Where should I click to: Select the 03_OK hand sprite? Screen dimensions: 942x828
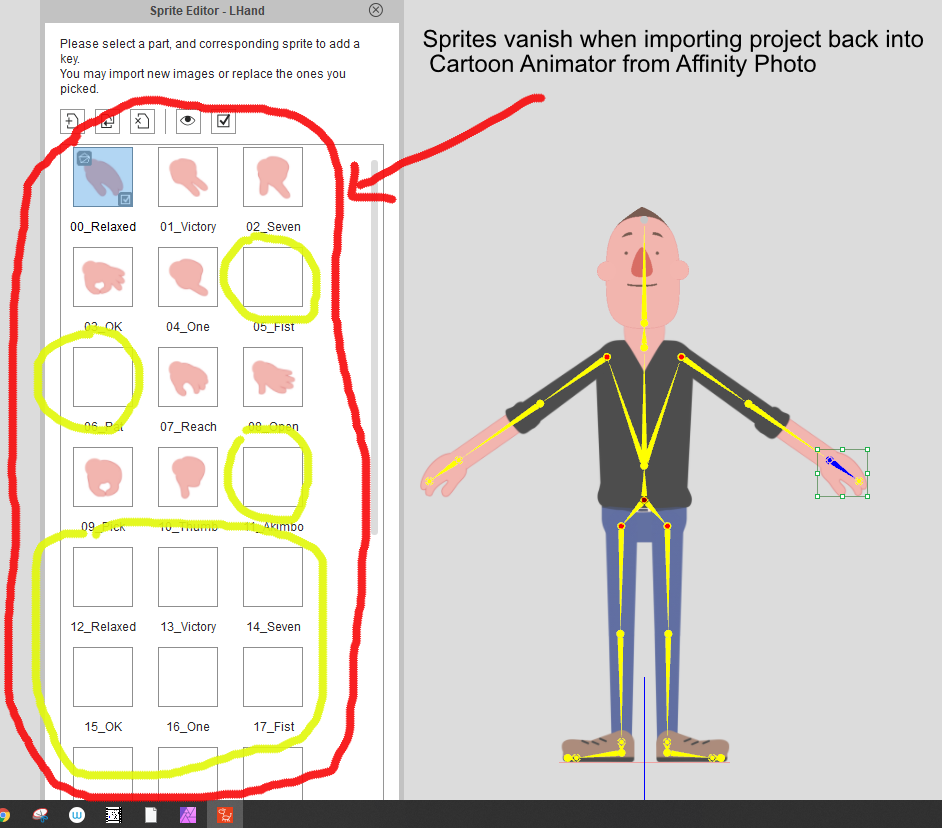click(x=103, y=277)
